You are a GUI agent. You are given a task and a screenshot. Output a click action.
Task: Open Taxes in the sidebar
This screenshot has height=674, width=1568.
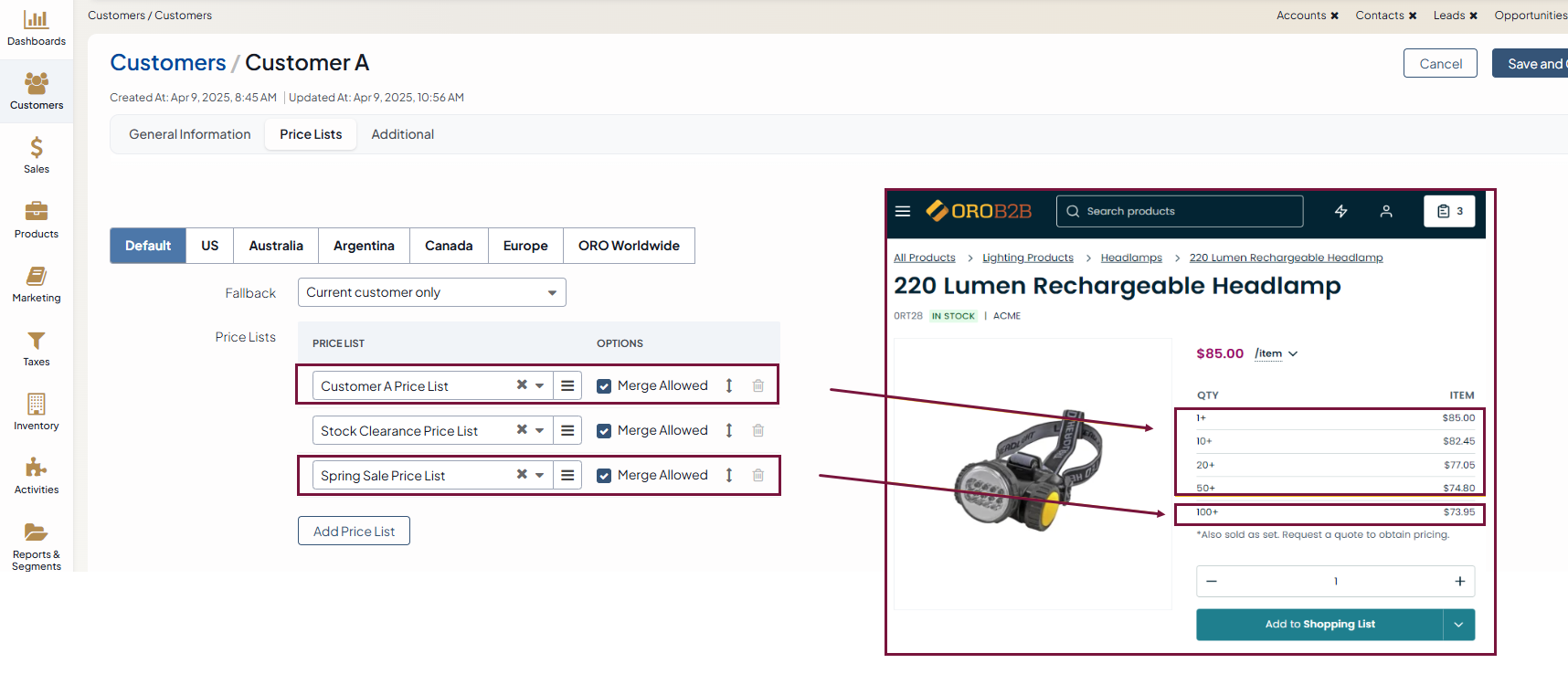[37, 348]
